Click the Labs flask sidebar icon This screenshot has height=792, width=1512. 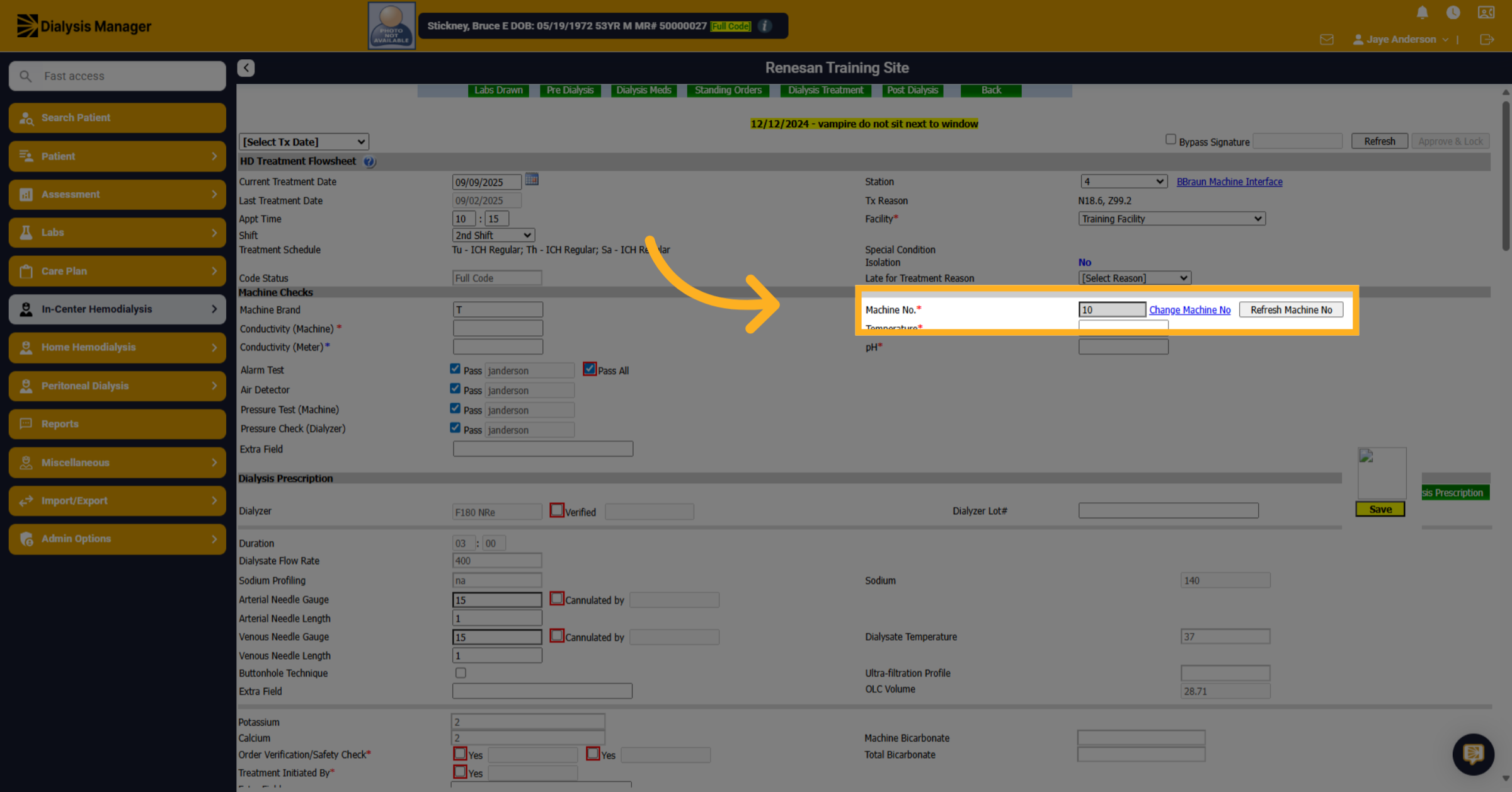pyautogui.click(x=26, y=232)
